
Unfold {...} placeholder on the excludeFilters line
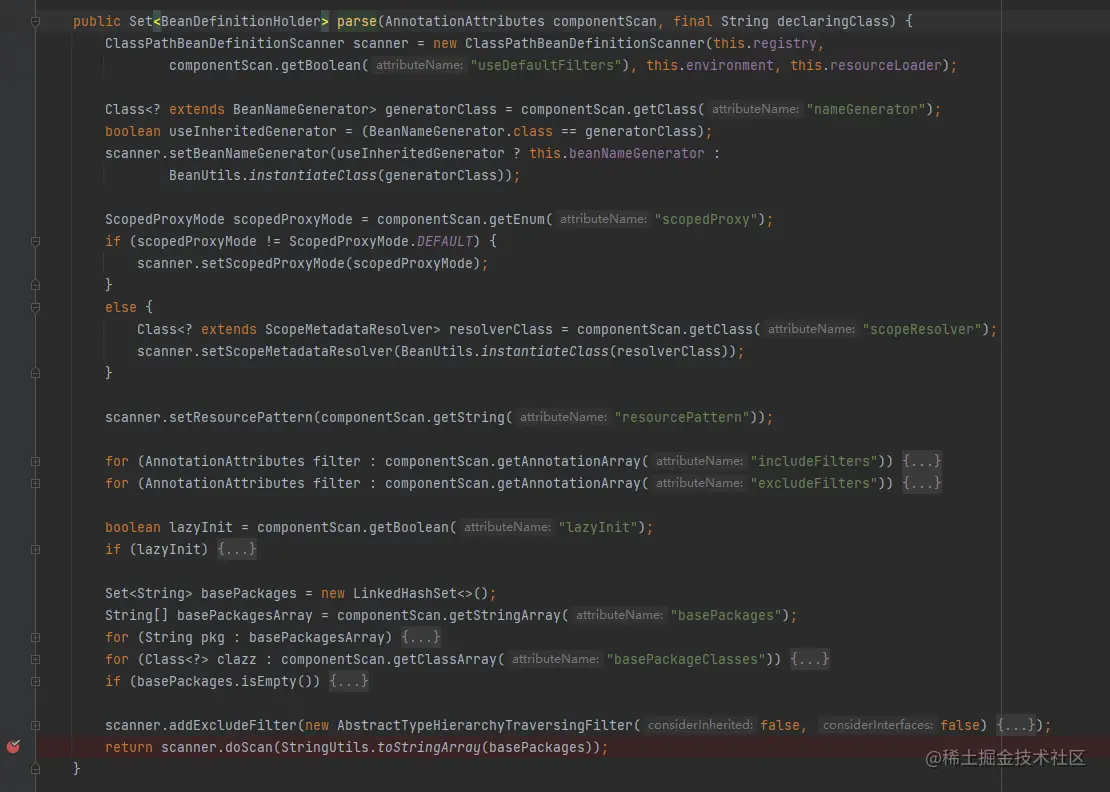pos(922,483)
